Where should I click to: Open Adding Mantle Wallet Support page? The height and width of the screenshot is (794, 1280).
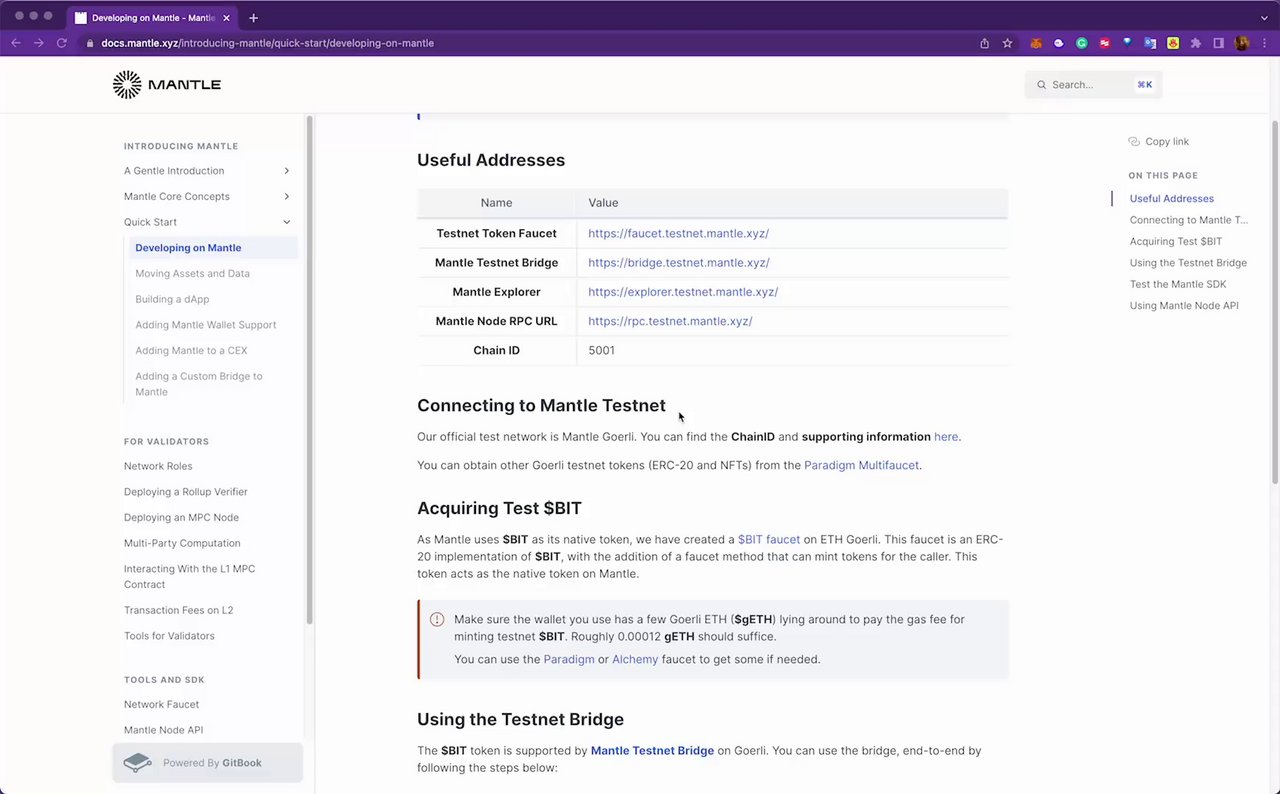click(205, 325)
